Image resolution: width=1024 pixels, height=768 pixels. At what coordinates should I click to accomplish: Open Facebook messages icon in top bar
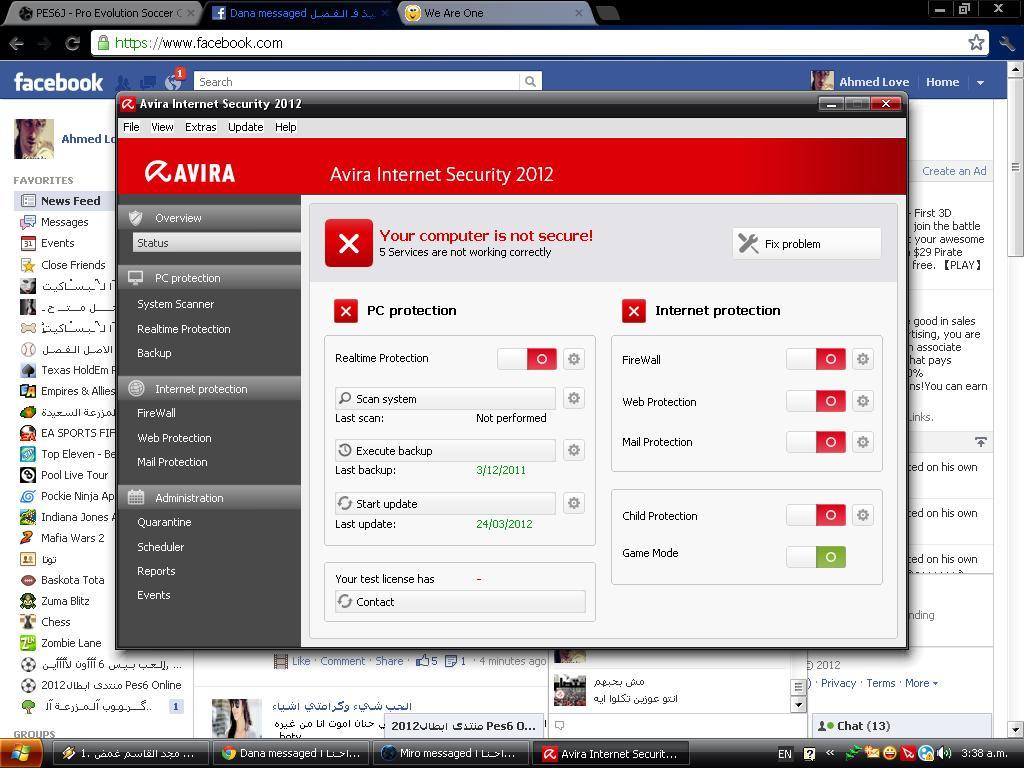pos(148,82)
